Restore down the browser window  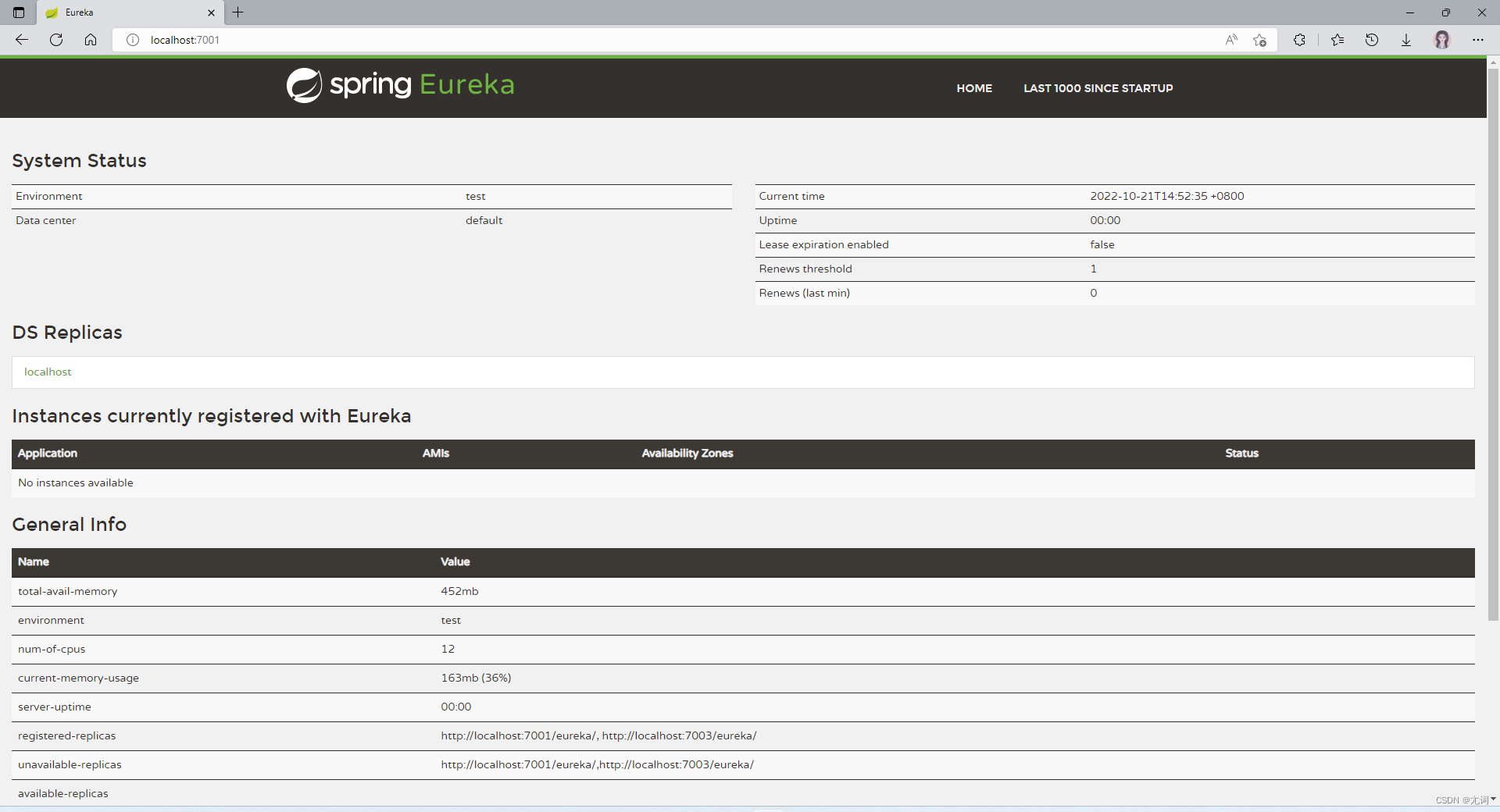[x=1446, y=12]
